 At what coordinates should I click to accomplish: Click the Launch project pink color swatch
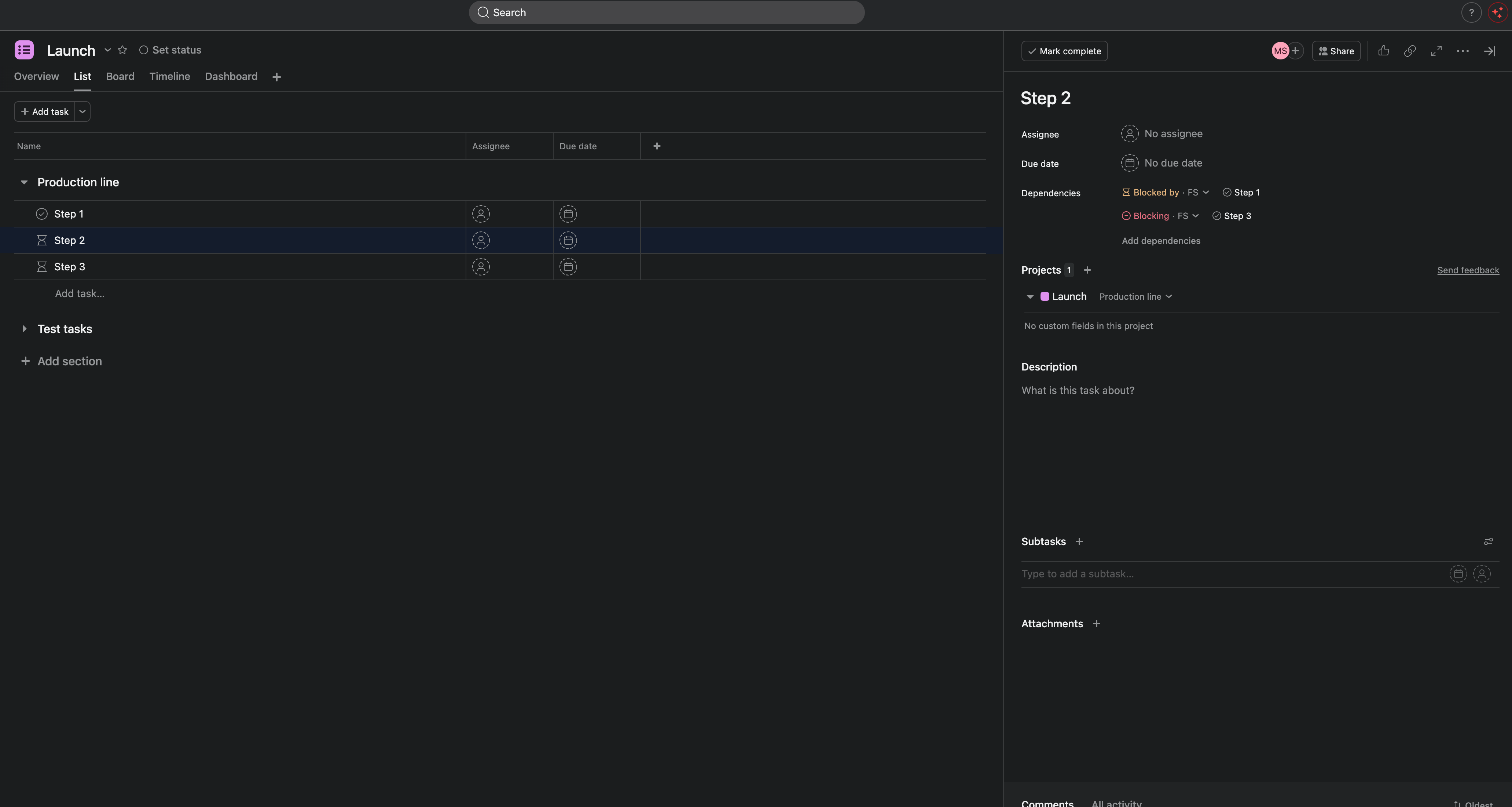pyautogui.click(x=1045, y=297)
